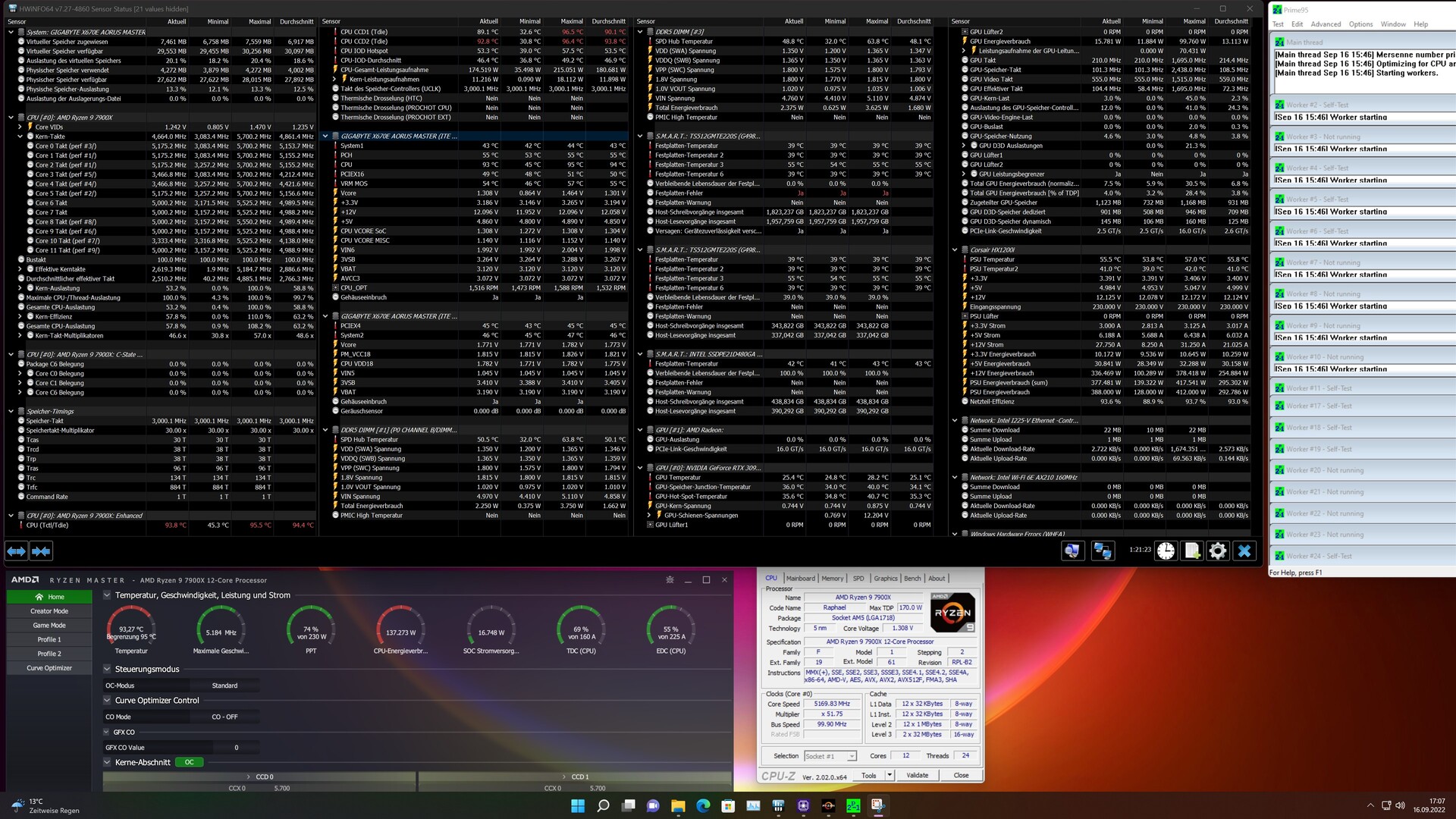
Task: Click CPU-Z Tools button
Action: coord(868,775)
